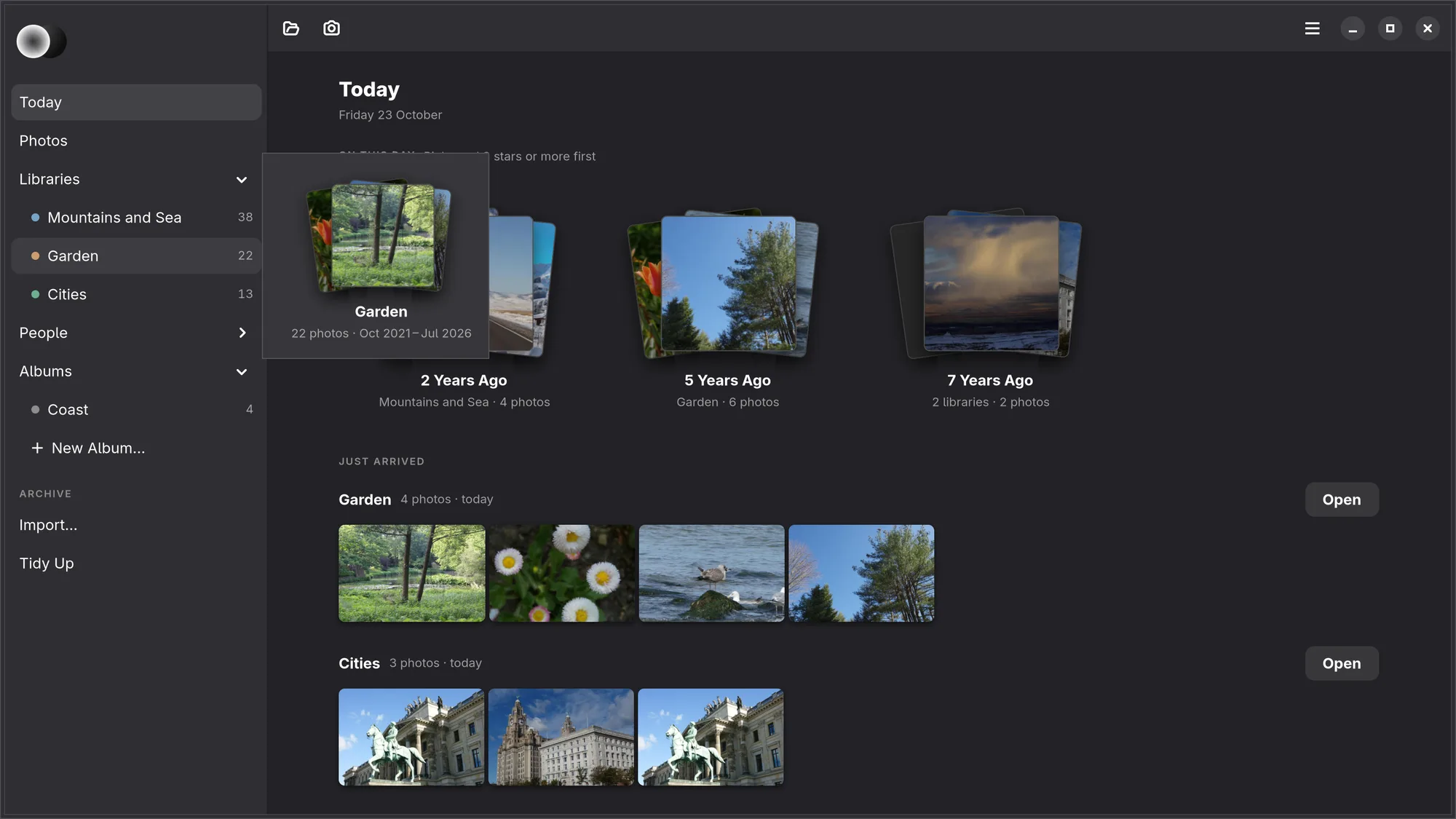Open the daisies photo thumbnail
The height and width of the screenshot is (819, 1456).
point(561,573)
